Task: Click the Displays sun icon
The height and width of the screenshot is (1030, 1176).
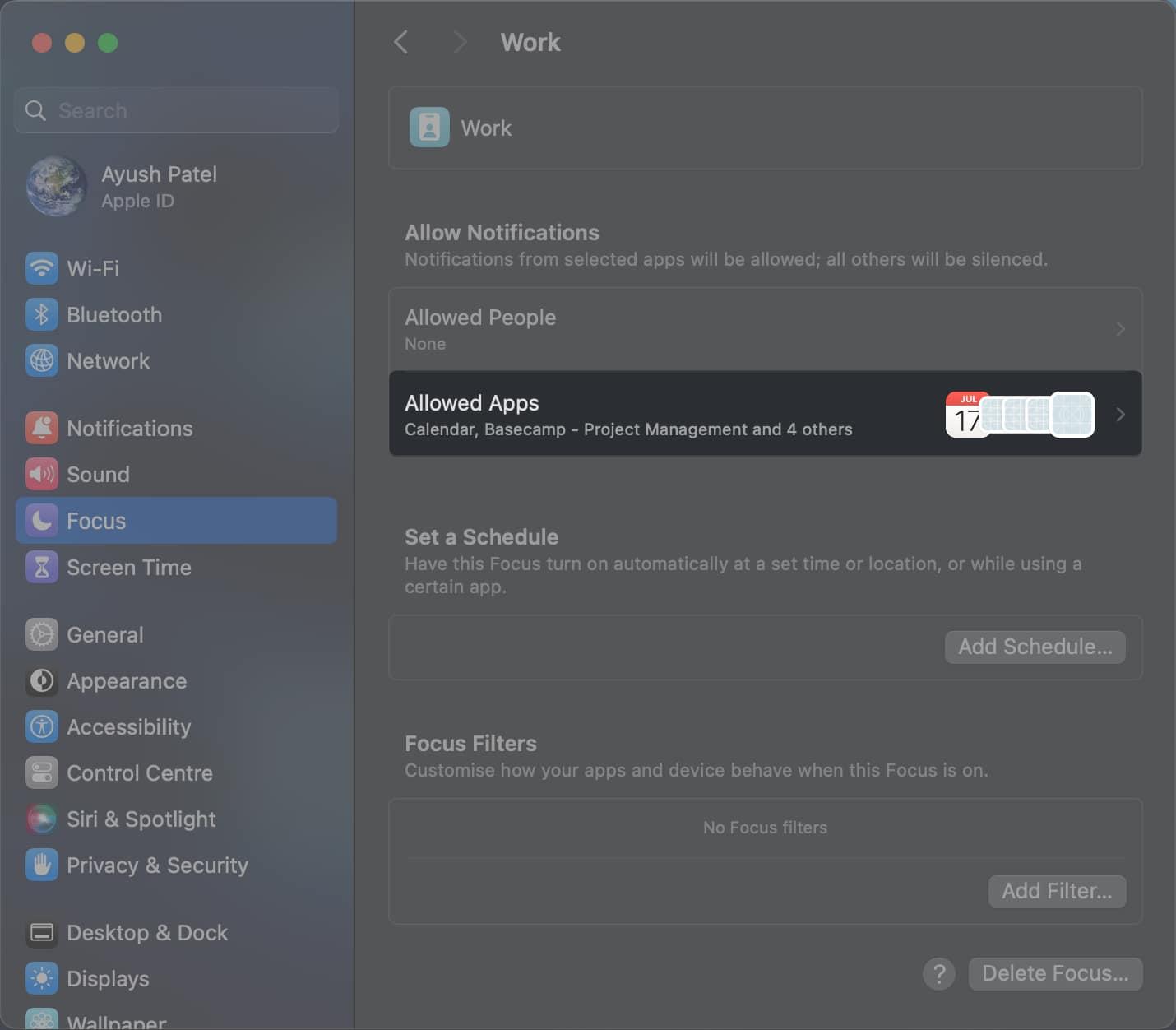Action: (x=41, y=978)
